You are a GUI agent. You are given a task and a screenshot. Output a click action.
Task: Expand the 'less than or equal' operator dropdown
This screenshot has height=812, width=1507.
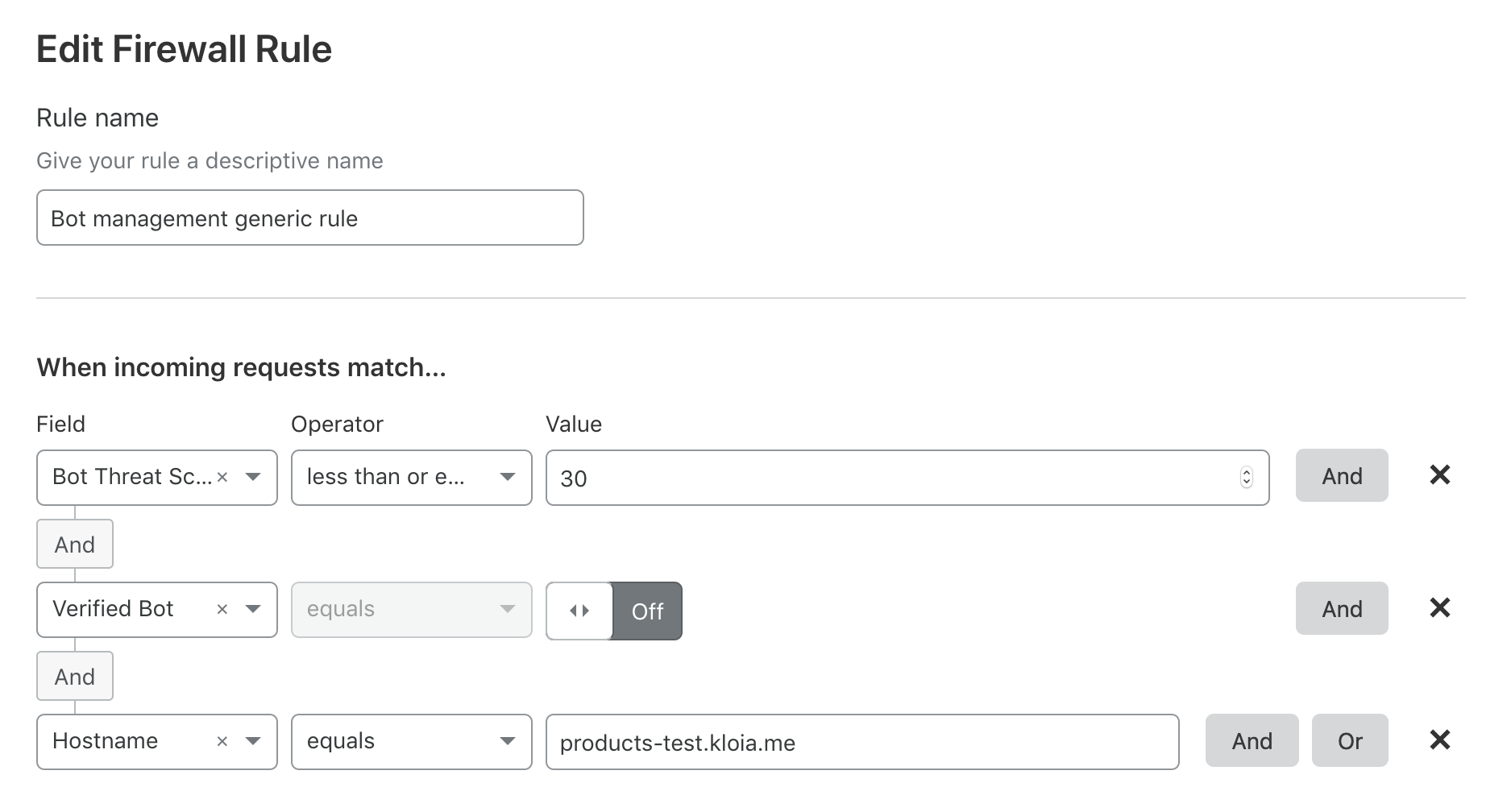(x=507, y=477)
